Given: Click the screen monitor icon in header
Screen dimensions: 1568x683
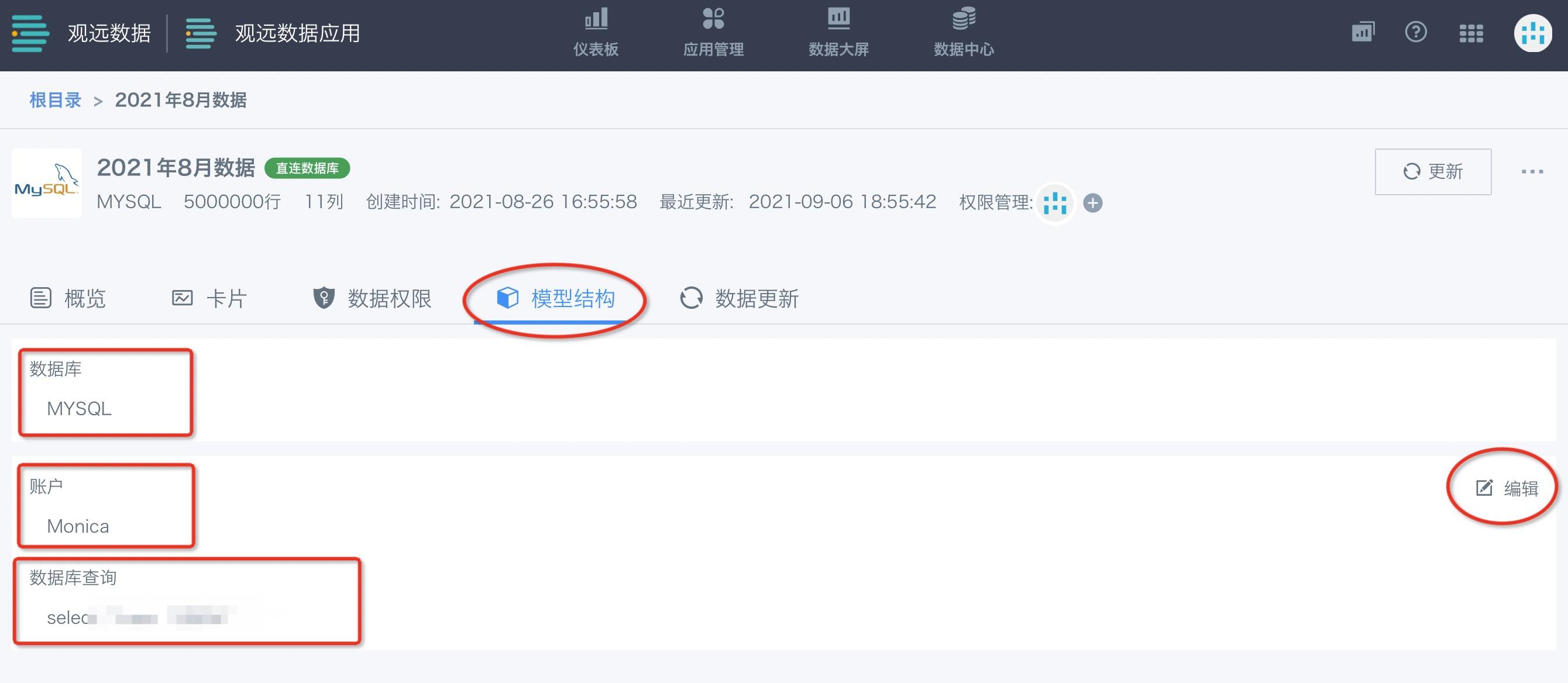Looking at the screenshot, I should point(1363,32).
